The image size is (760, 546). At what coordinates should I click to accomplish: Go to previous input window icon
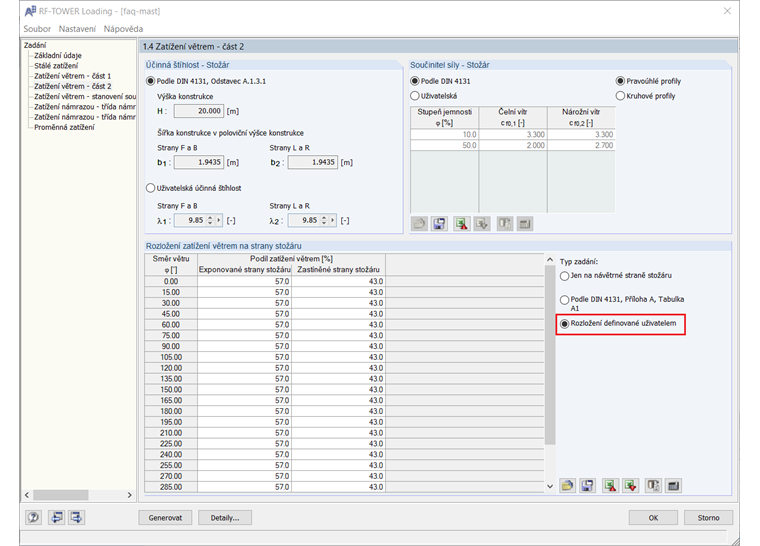coord(57,517)
